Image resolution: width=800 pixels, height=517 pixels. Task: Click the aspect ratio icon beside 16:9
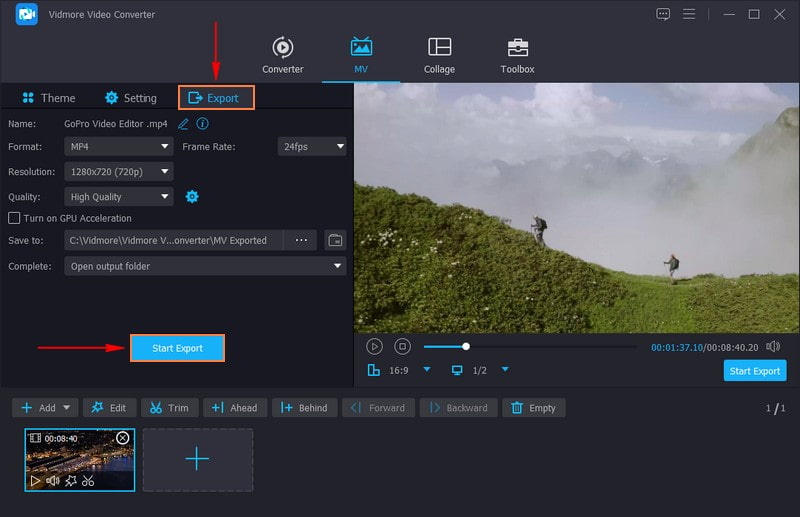pyautogui.click(x=374, y=370)
